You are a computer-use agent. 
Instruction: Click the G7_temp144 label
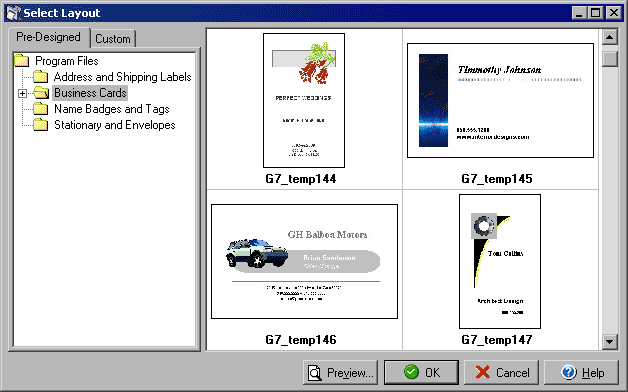[301, 179]
